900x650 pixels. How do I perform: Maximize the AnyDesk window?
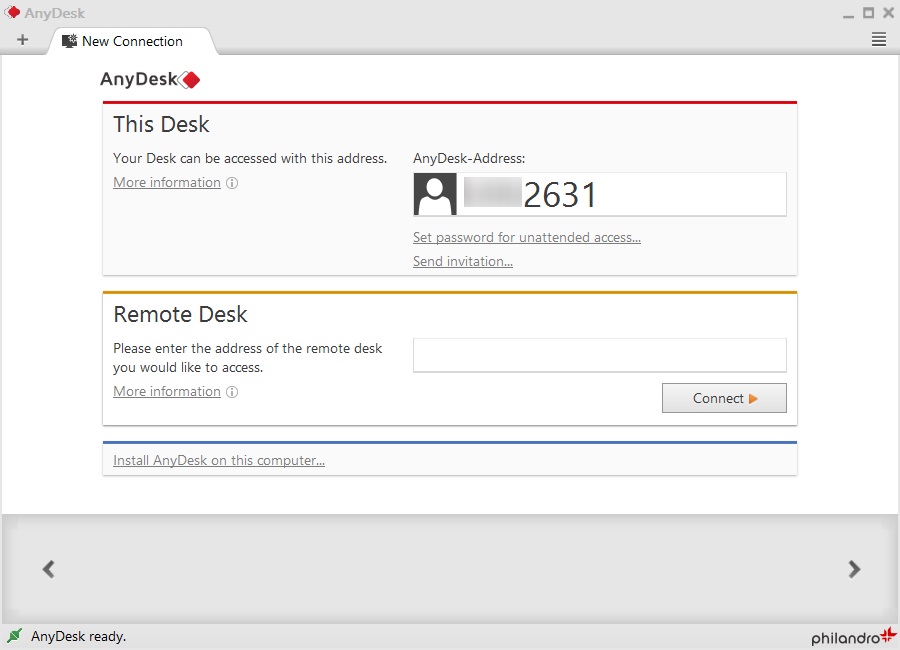click(x=868, y=13)
